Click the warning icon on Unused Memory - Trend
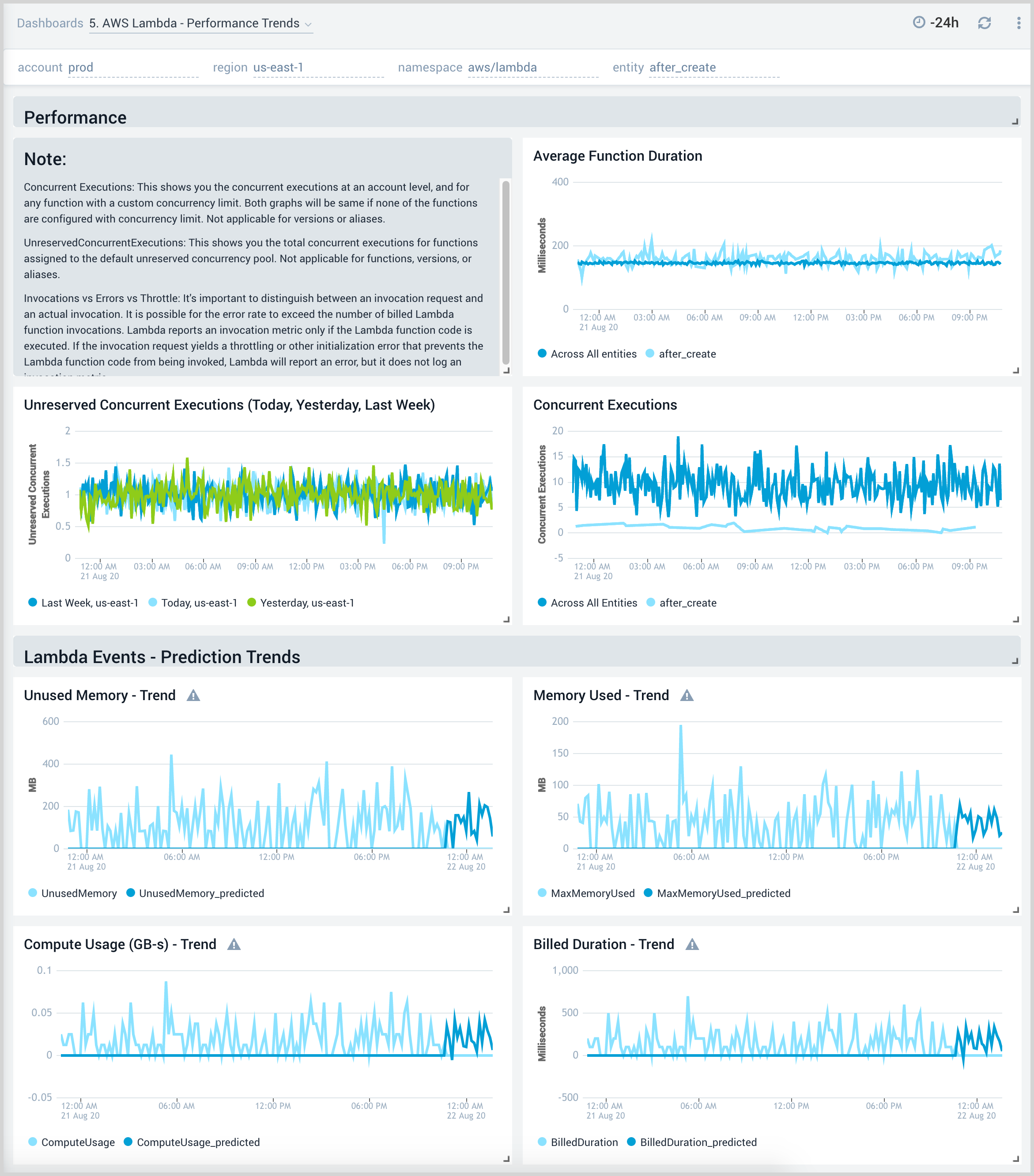The width and height of the screenshot is (1034, 1176). click(193, 695)
